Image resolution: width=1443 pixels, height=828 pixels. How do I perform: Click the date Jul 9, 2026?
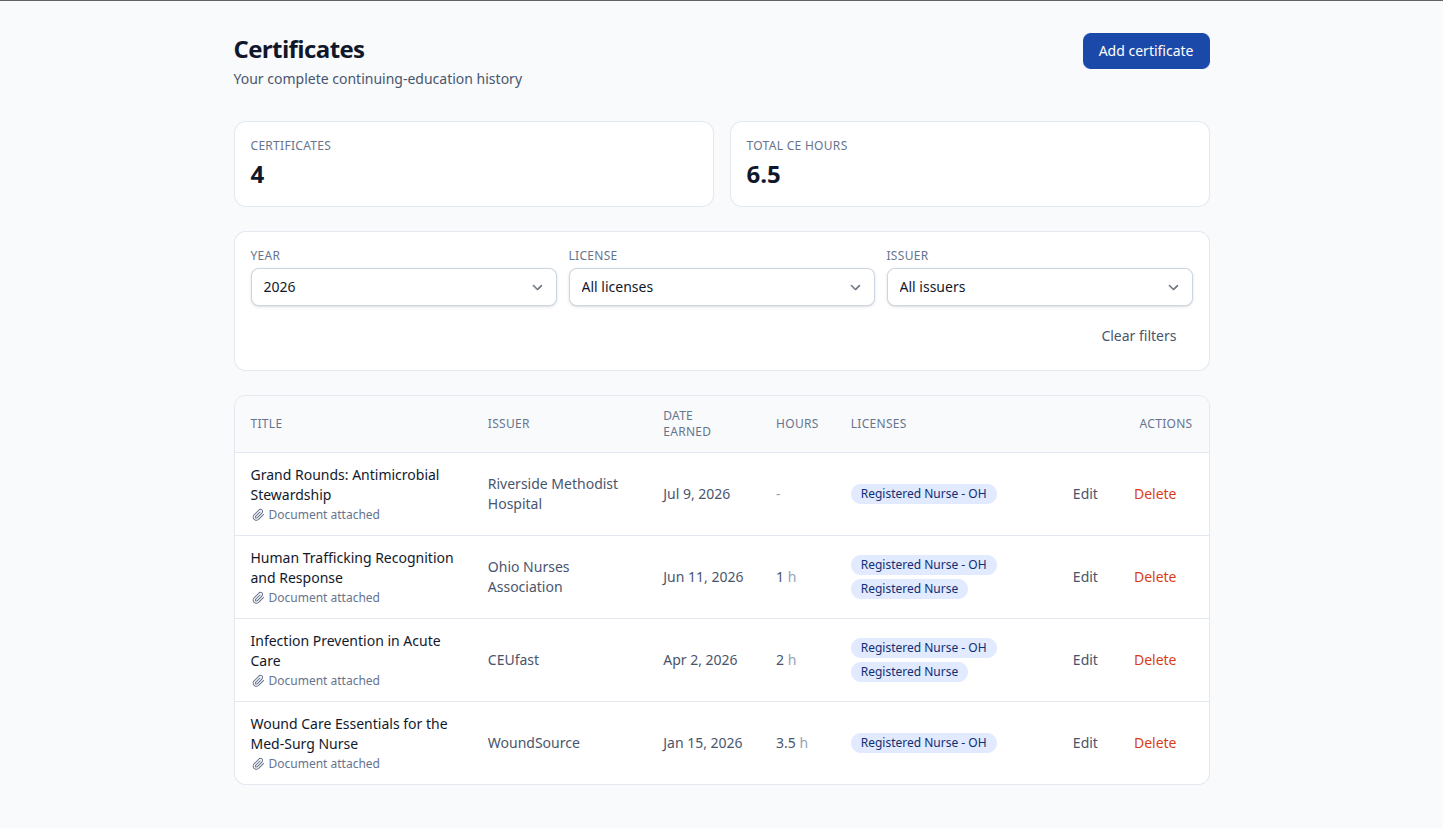pos(697,494)
